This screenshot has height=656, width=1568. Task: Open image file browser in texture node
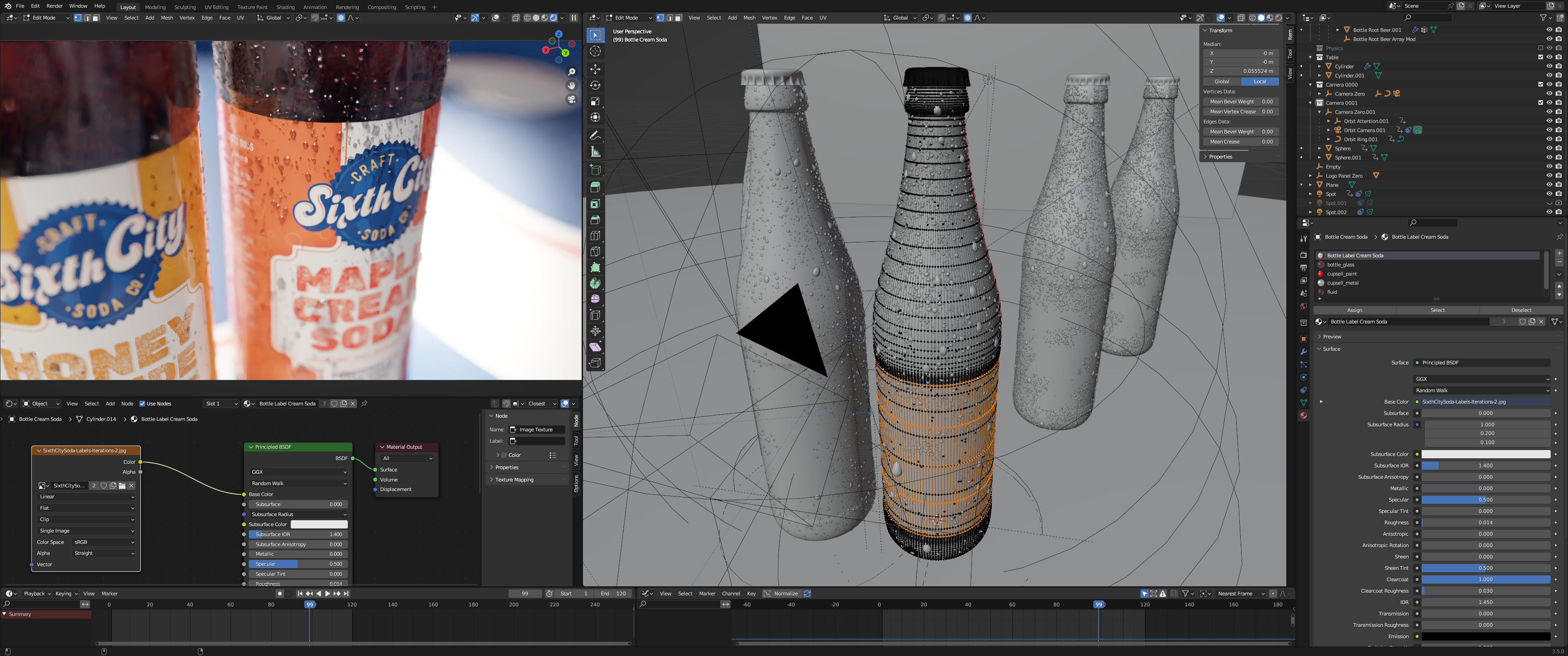[122, 486]
